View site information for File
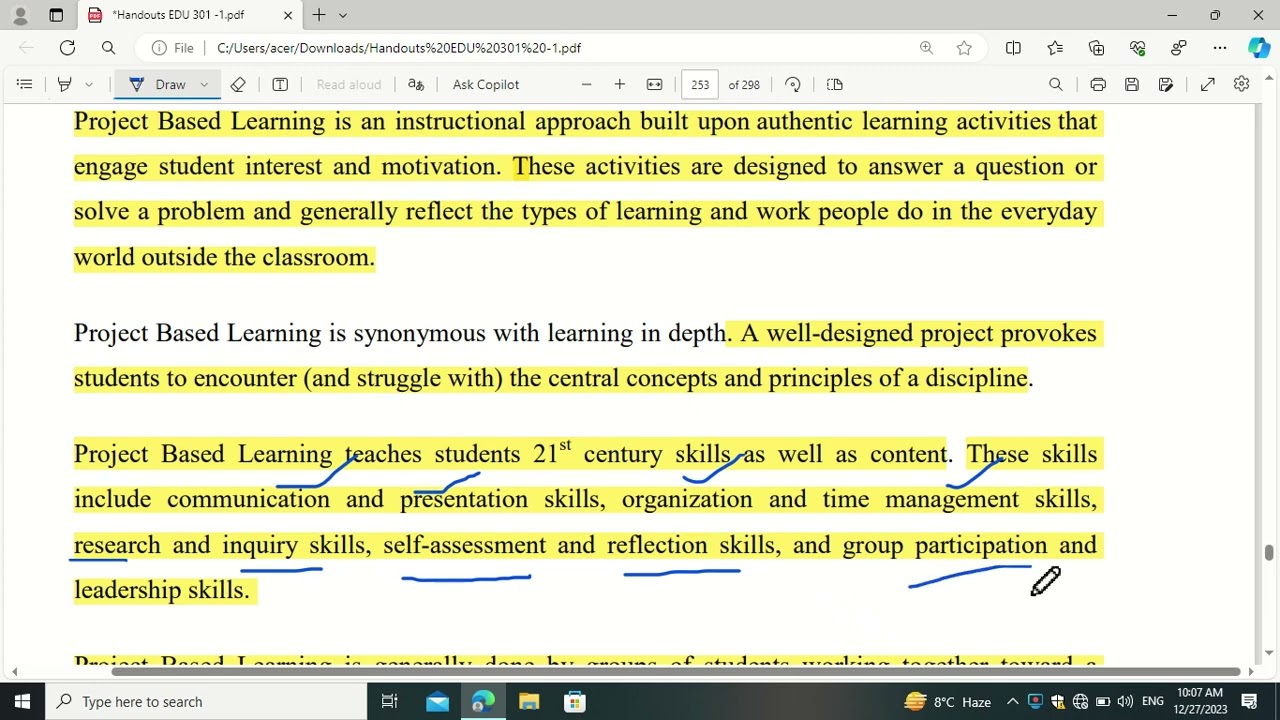The width and height of the screenshot is (1280, 720). (x=173, y=48)
